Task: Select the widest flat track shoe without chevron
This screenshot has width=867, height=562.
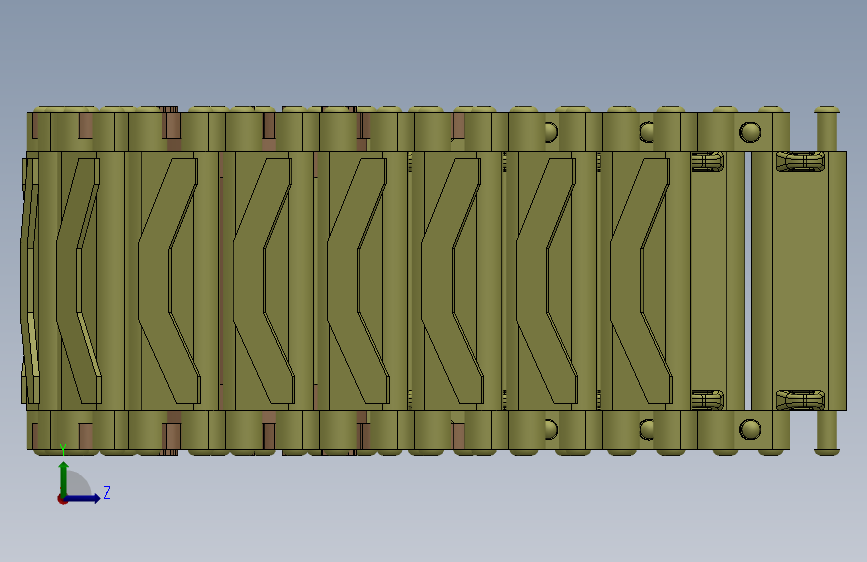Action: pyautogui.click(x=799, y=280)
